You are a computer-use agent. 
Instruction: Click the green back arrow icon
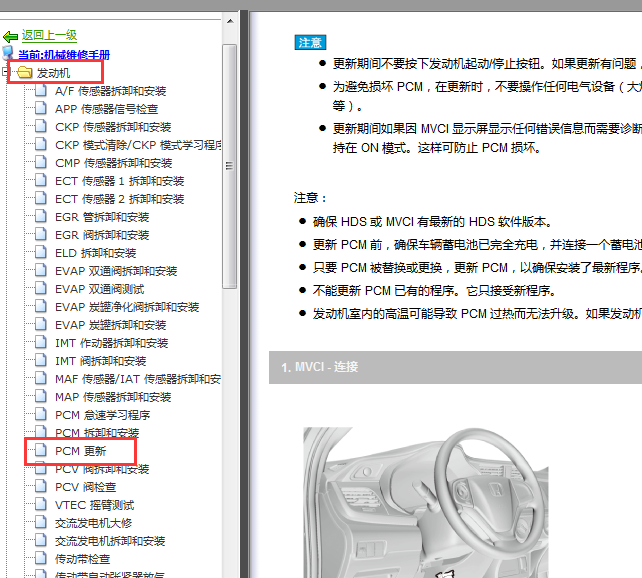pos(10,37)
